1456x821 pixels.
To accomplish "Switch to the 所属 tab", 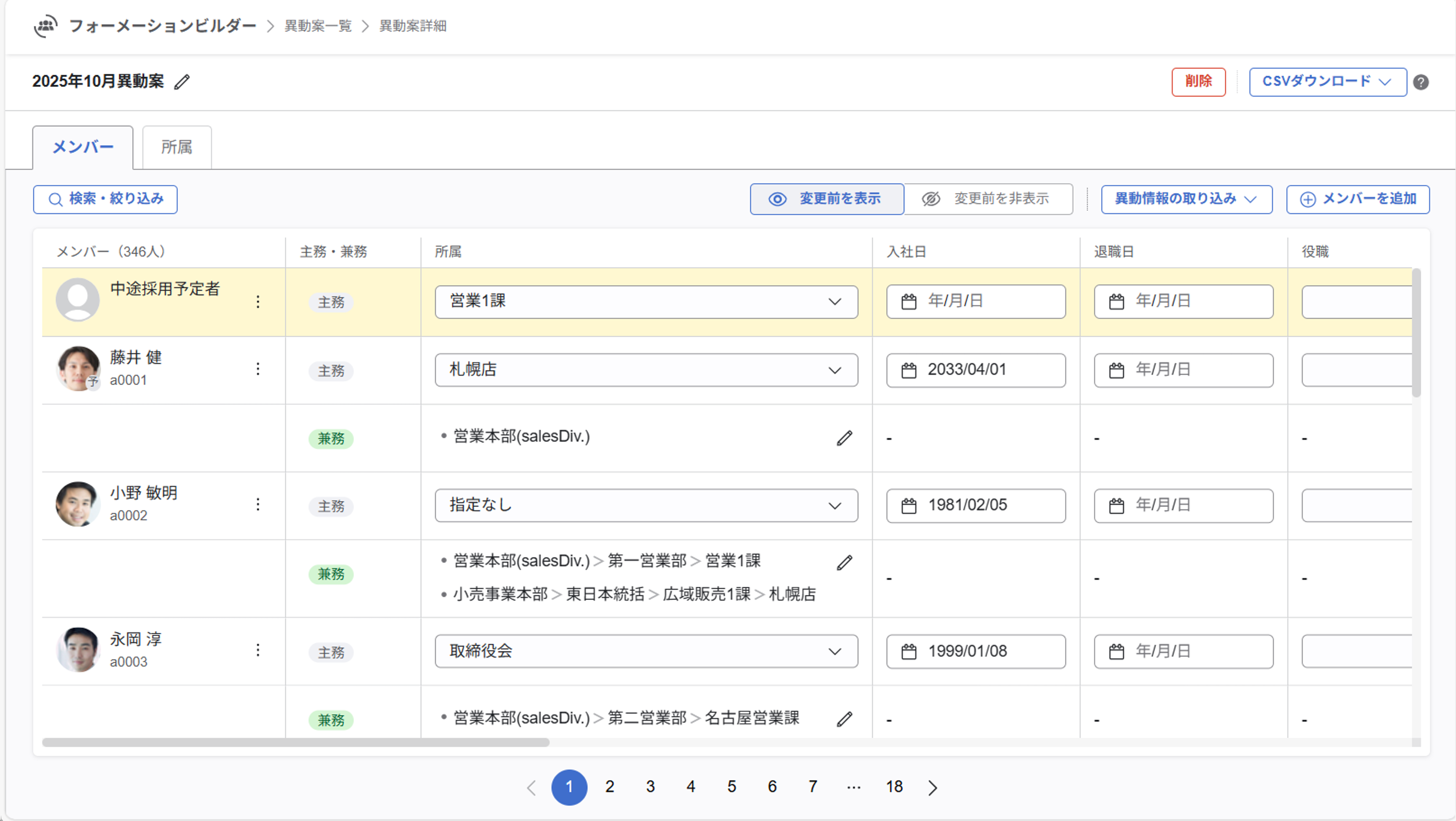I will click(176, 148).
